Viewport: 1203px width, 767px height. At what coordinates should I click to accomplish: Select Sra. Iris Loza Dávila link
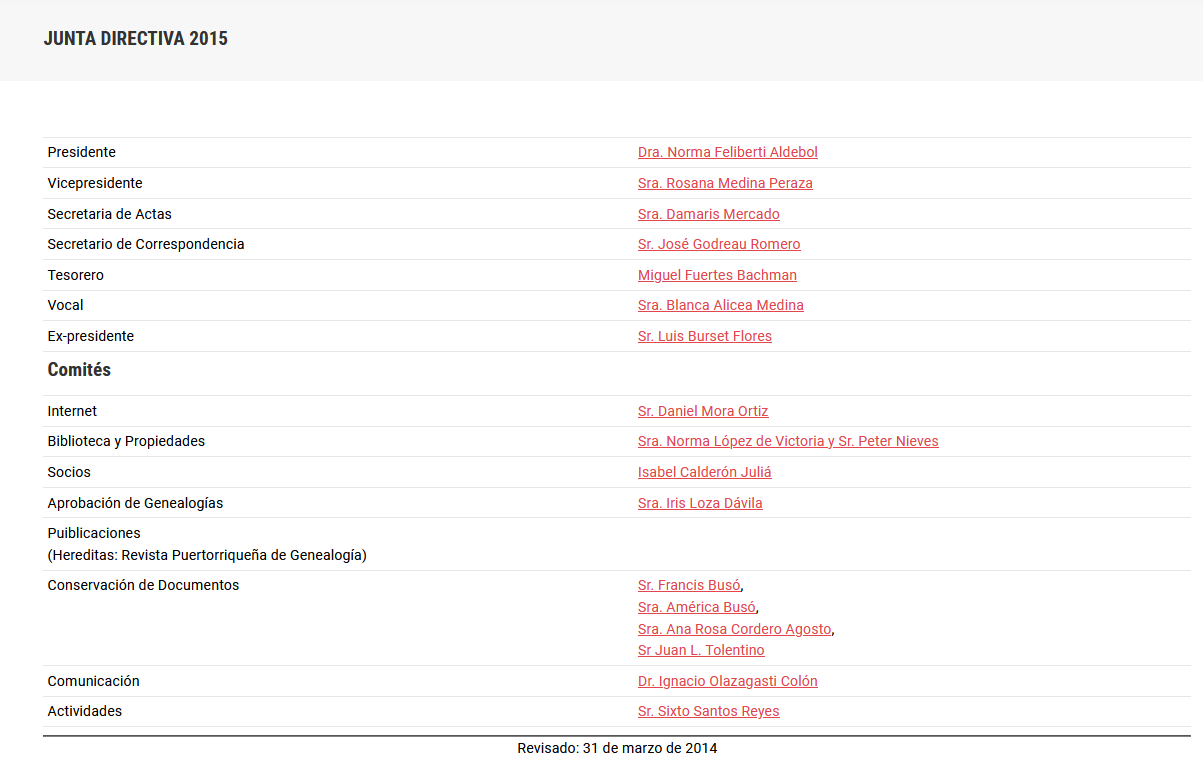pos(700,503)
